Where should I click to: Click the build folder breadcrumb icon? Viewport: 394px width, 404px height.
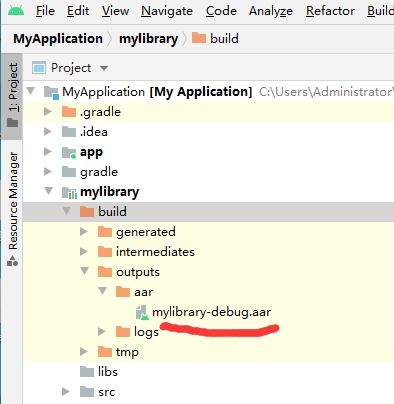[x=199, y=38]
